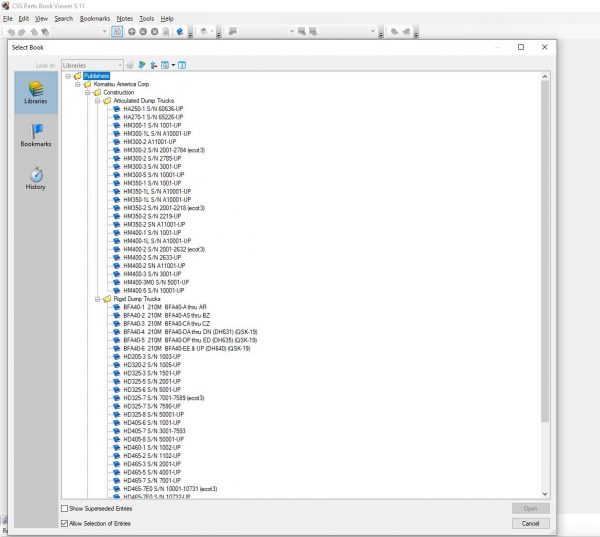Click the up-one-level icon with red arrow
The image size is (600, 537).
coord(153,65)
